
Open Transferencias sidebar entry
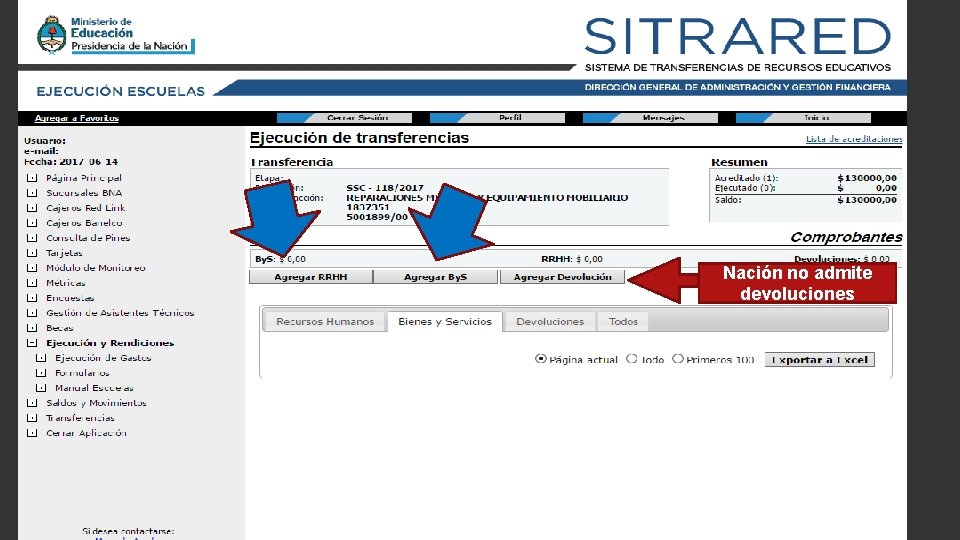(80, 418)
